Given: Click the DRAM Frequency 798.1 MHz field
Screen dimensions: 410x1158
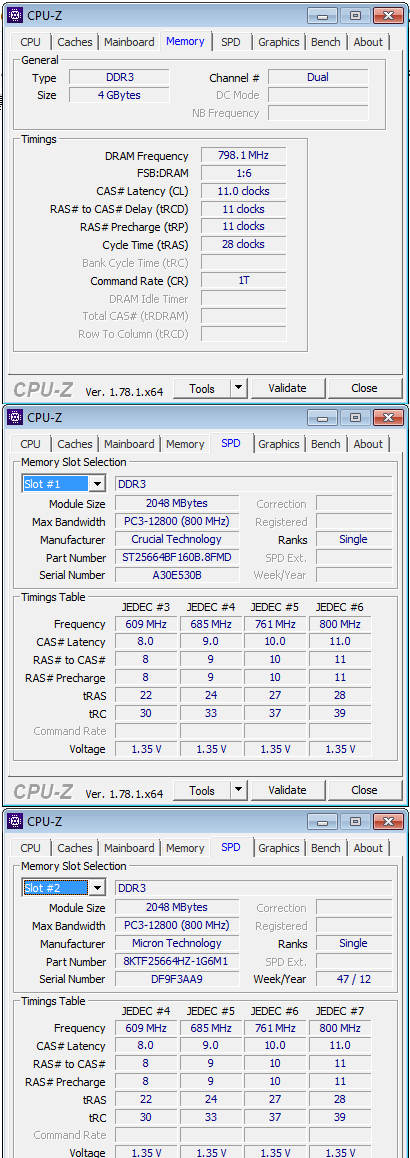Looking at the screenshot, I should [x=244, y=156].
